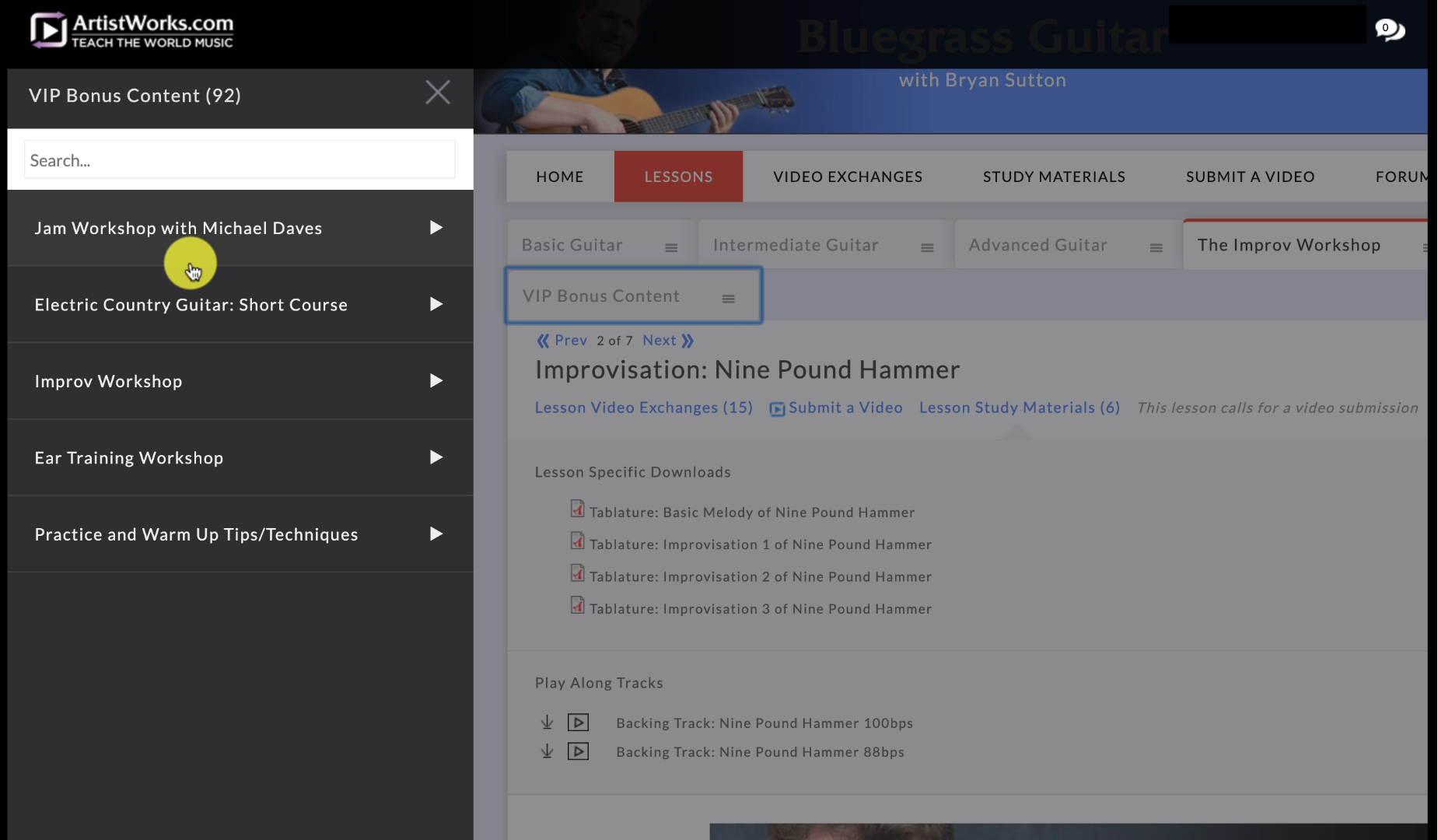Click Backing Track: Nine Pound Hammer 100bps text
Image resolution: width=1438 pixels, height=840 pixels.
[764, 723]
